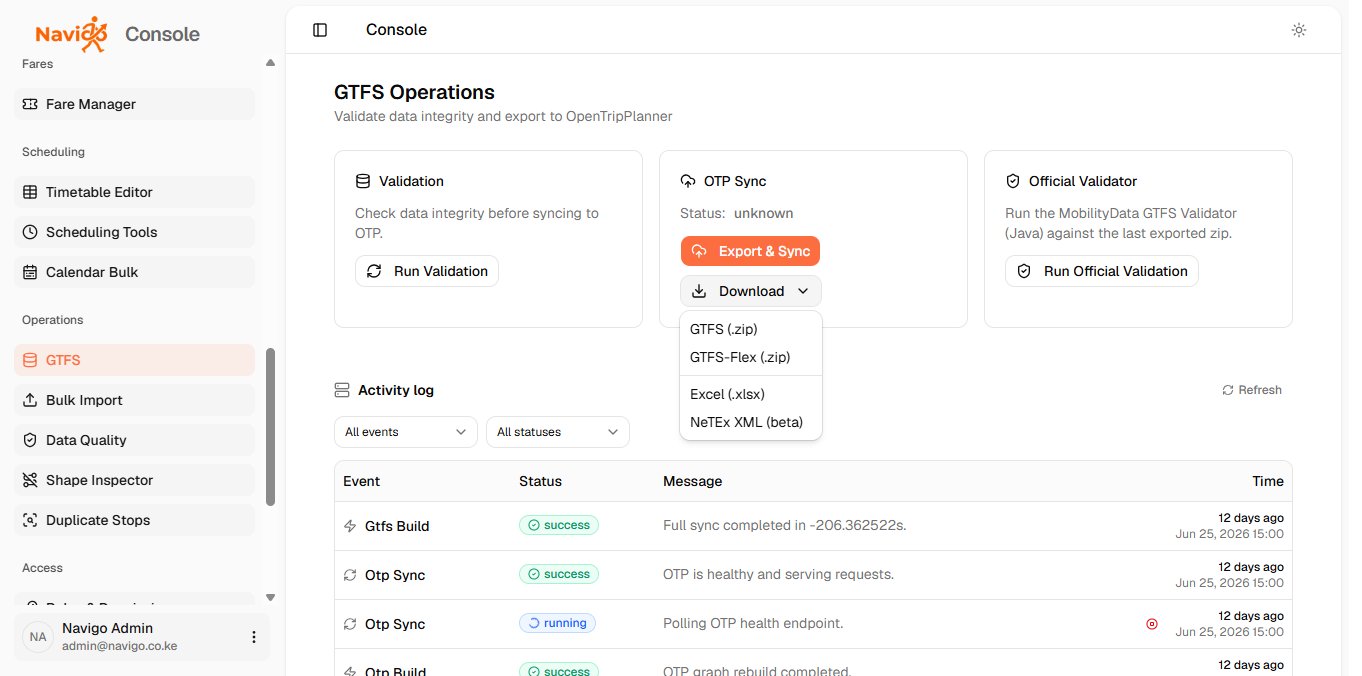1362x676 pixels.
Task: Click the Data Quality shield icon
Action: 29,440
